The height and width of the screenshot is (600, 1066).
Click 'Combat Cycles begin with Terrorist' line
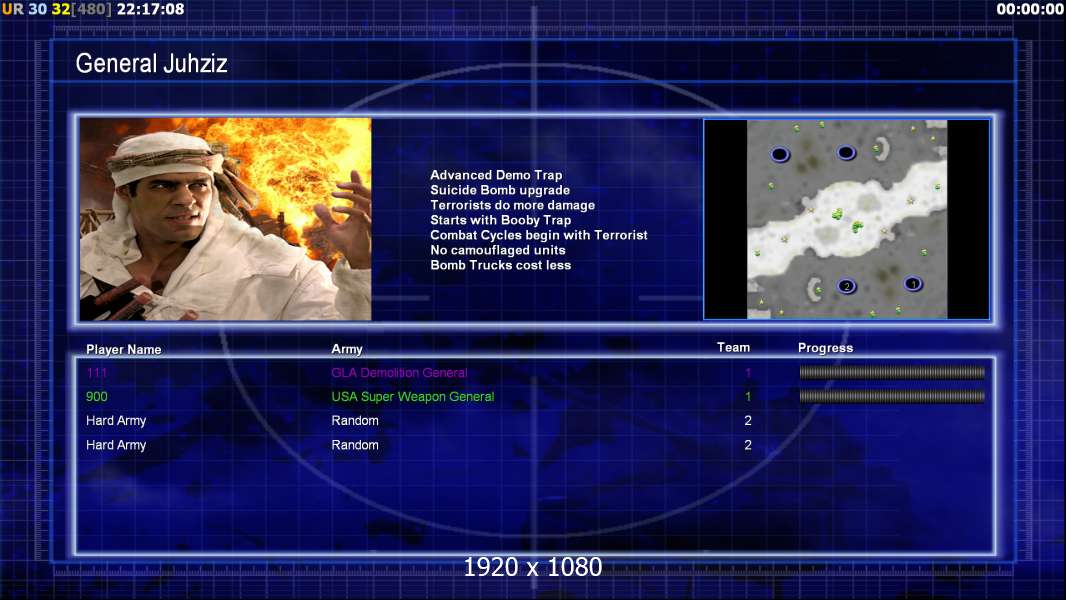click(538, 234)
